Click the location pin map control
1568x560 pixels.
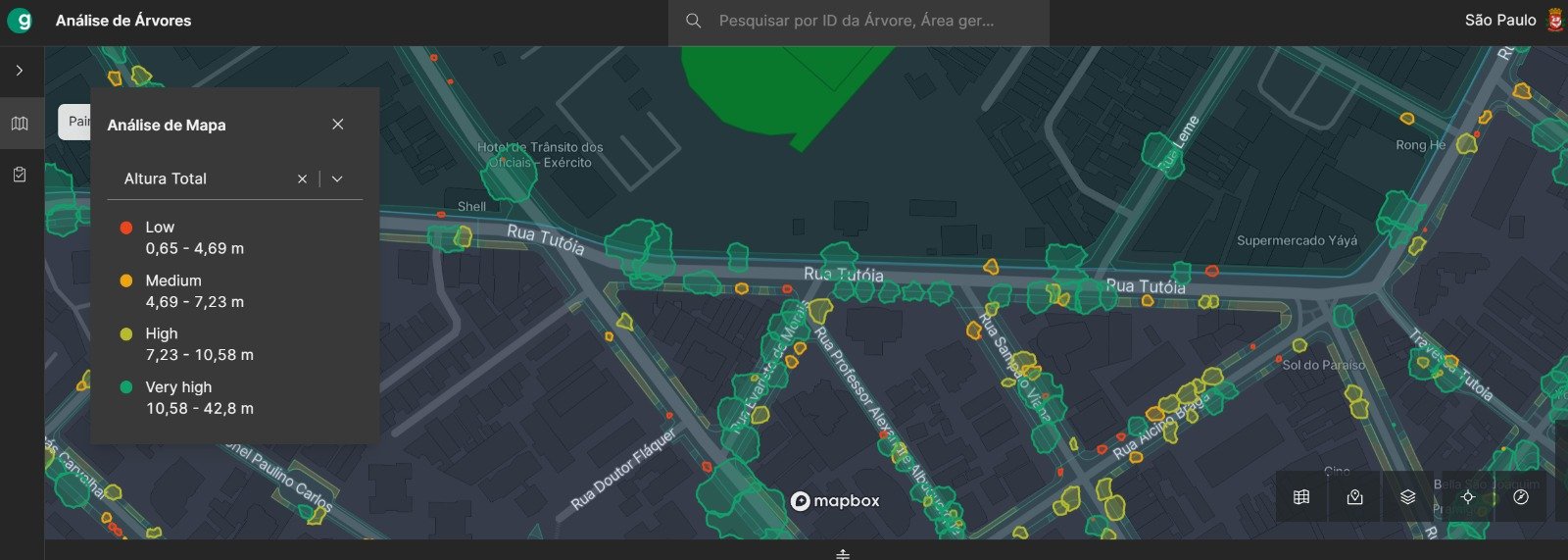(x=1354, y=497)
